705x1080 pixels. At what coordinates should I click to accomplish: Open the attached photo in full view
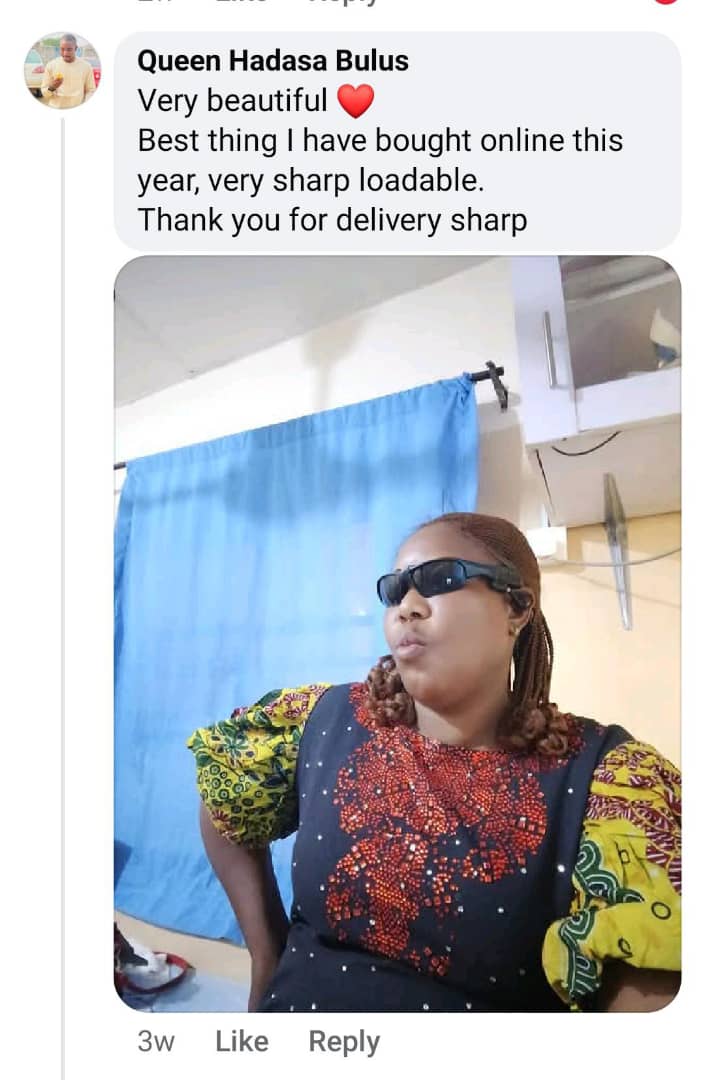point(397,633)
